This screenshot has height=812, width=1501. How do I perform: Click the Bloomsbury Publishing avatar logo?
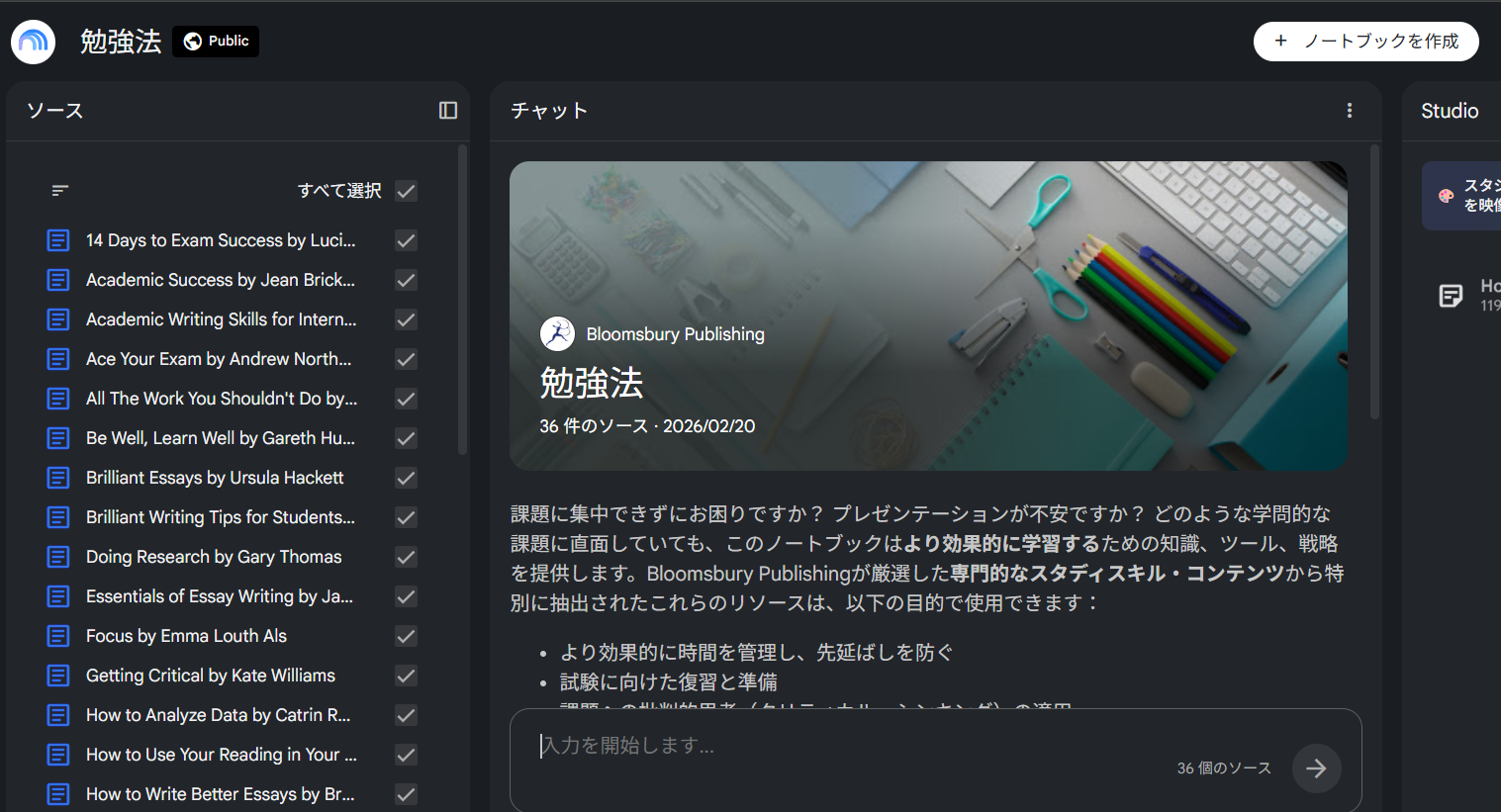pyautogui.click(x=557, y=334)
